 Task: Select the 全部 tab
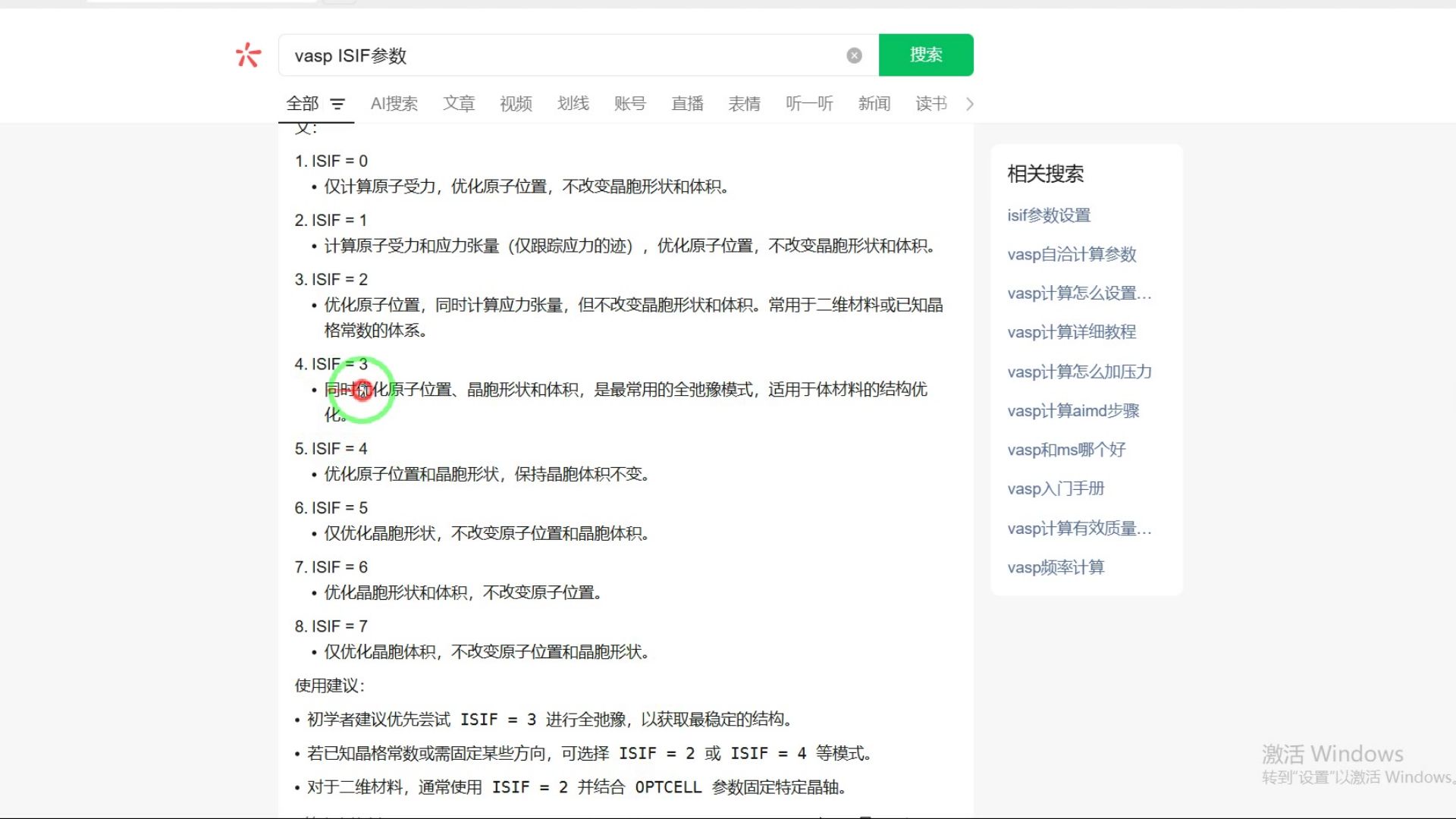click(302, 104)
